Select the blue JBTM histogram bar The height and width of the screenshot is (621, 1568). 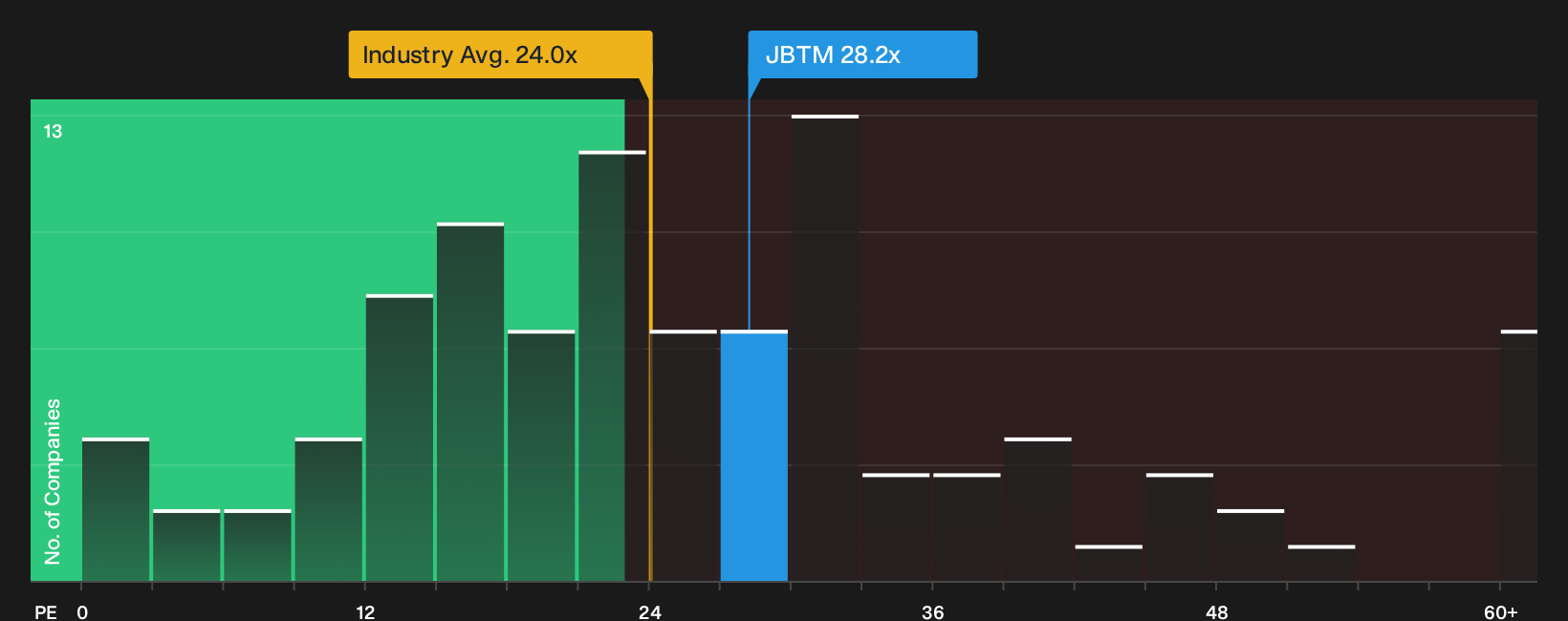(x=754, y=456)
